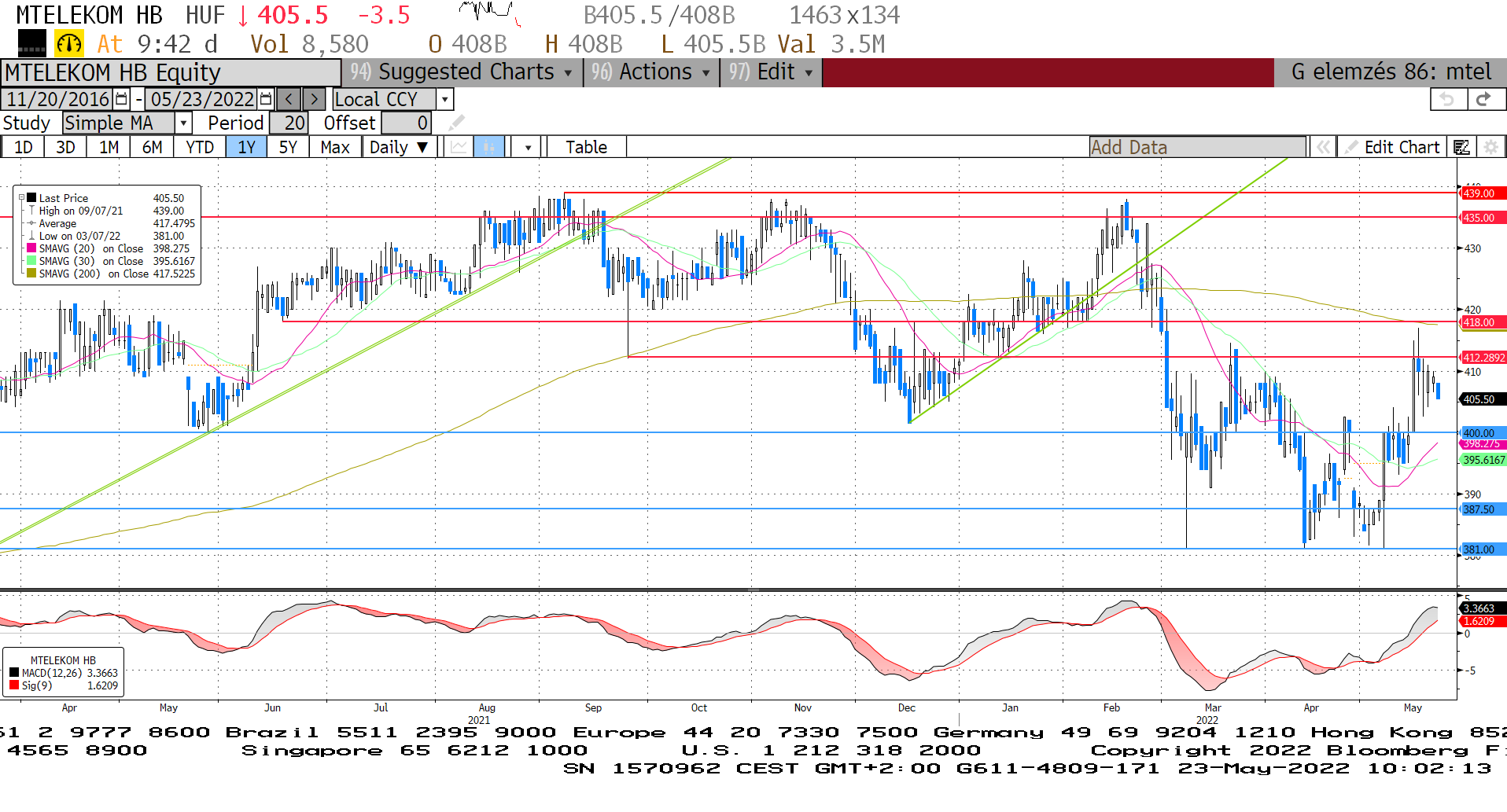Click the G elemzés 86: mtel title
This screenshot has width=1507, height=812.
pyautogui.click(x=1391, y=72)
